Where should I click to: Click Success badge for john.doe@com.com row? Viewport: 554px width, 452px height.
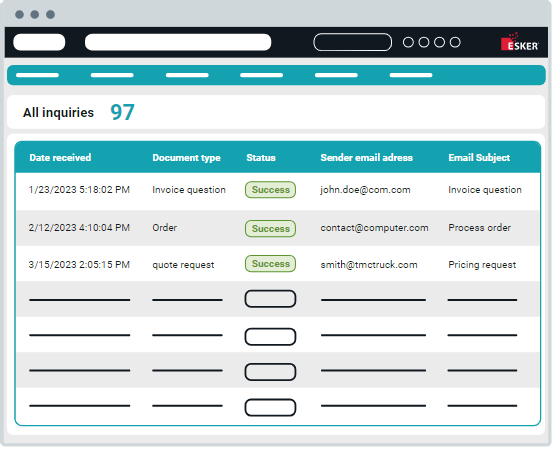[x=271, y=190]
